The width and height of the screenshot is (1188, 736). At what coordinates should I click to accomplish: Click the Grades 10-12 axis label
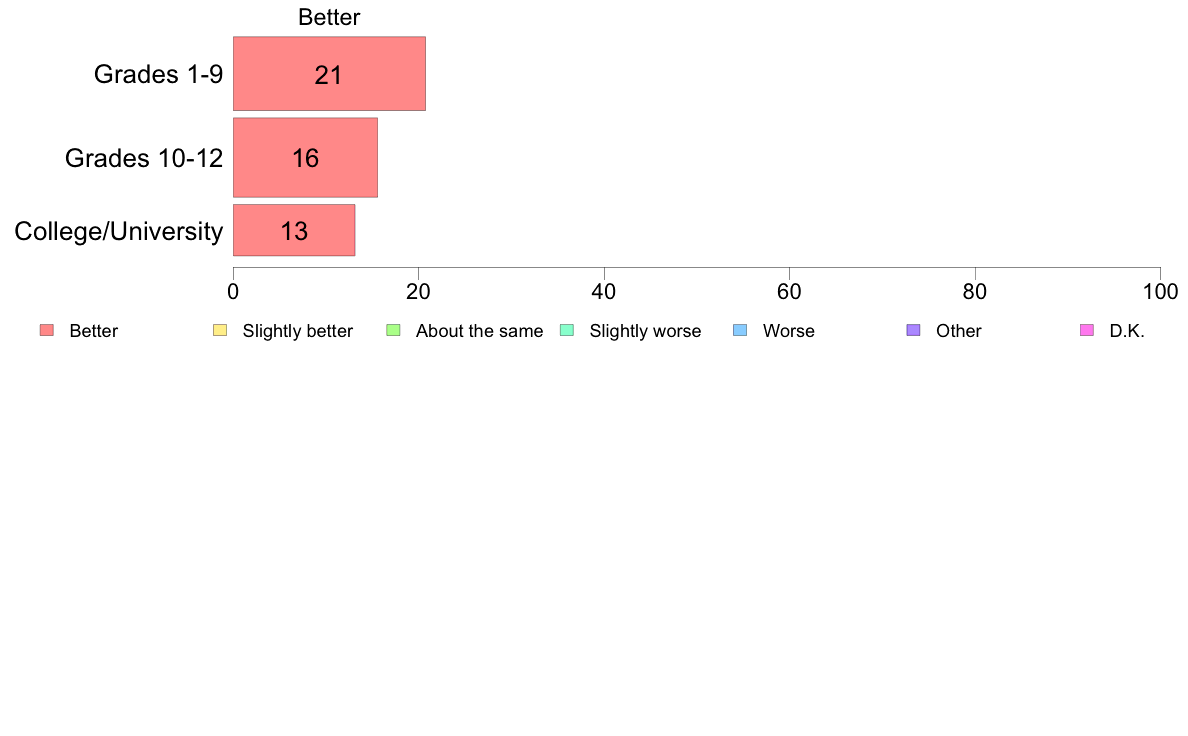(144, 158)
